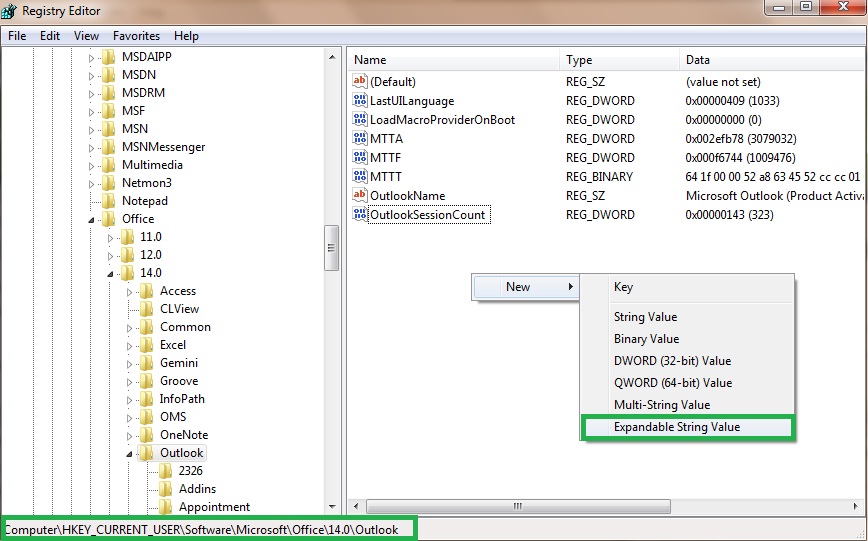Click the MTTA value icon
The height and width of the screenshot is (541, 868).
[360, 138]
